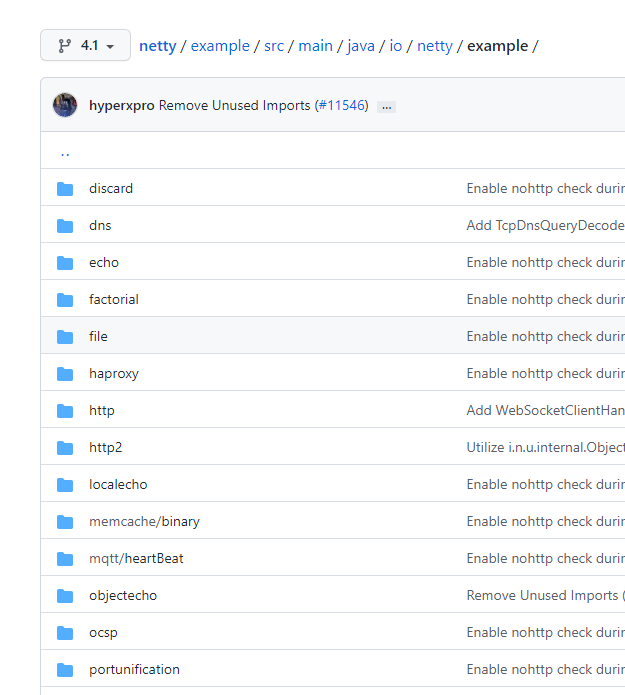The width and height of the screenshot is (625, 695).
Task: Open commit message for file row
Action: (x=546, y=336)
